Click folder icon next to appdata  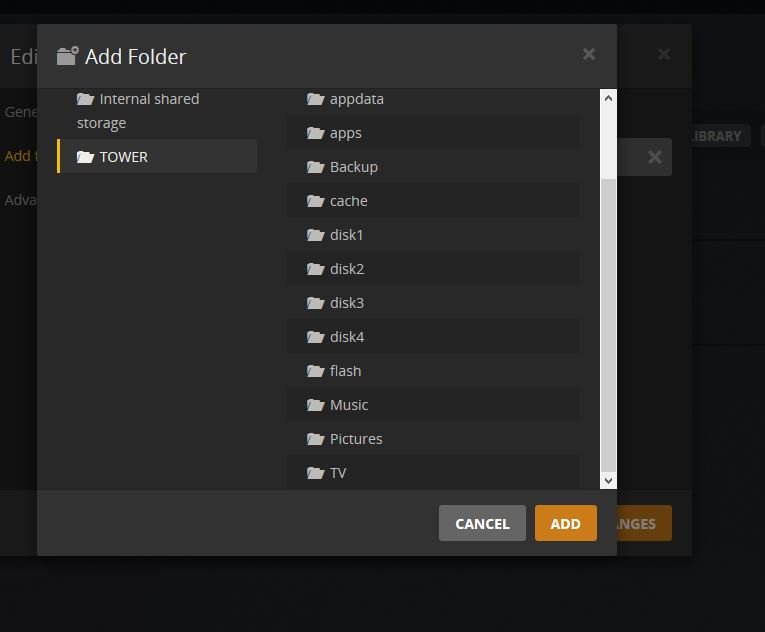[316, 99]
